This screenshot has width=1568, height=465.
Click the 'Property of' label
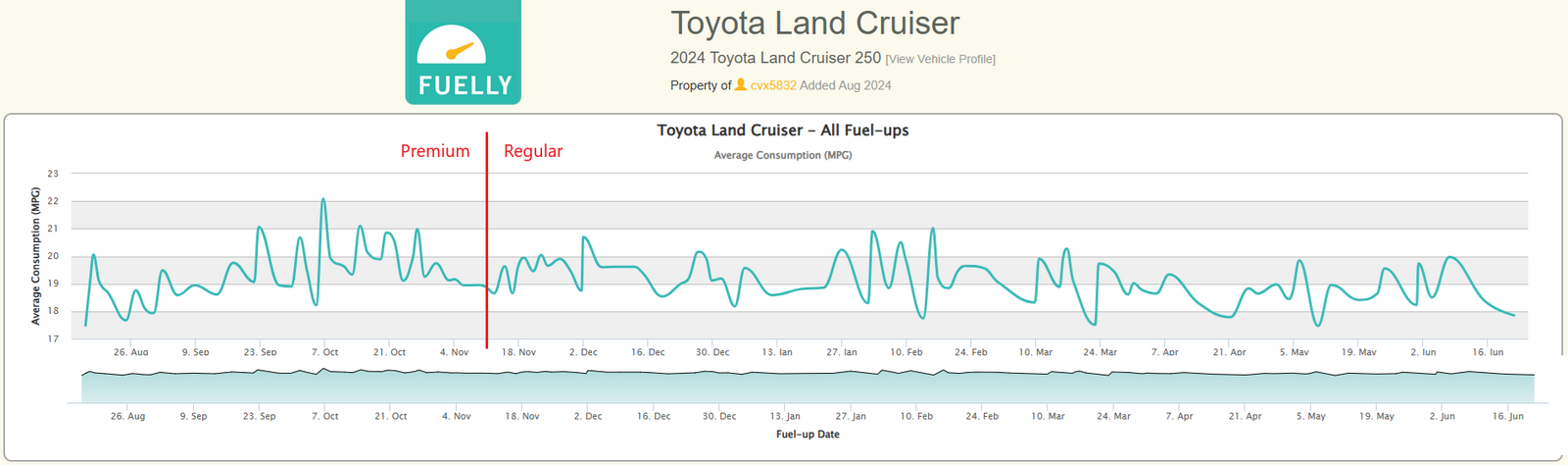(x=701, y=85)
